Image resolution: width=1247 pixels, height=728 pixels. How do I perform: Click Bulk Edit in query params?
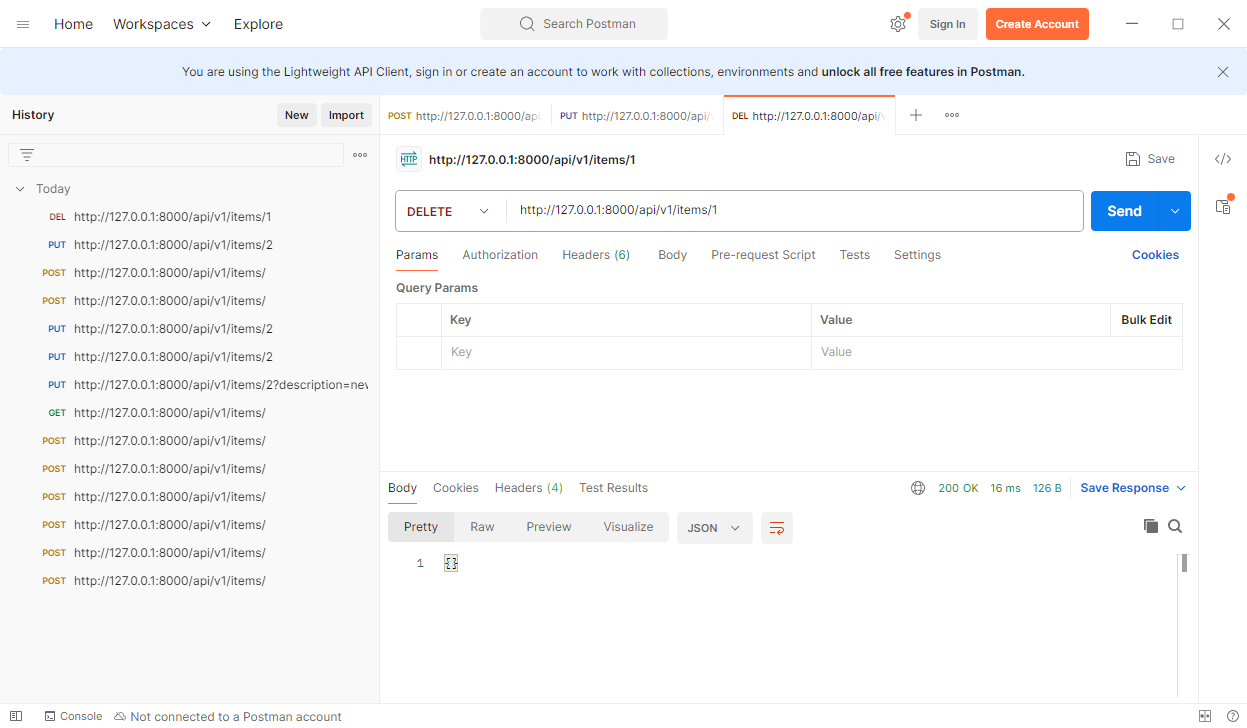(x=1146, y=320)
